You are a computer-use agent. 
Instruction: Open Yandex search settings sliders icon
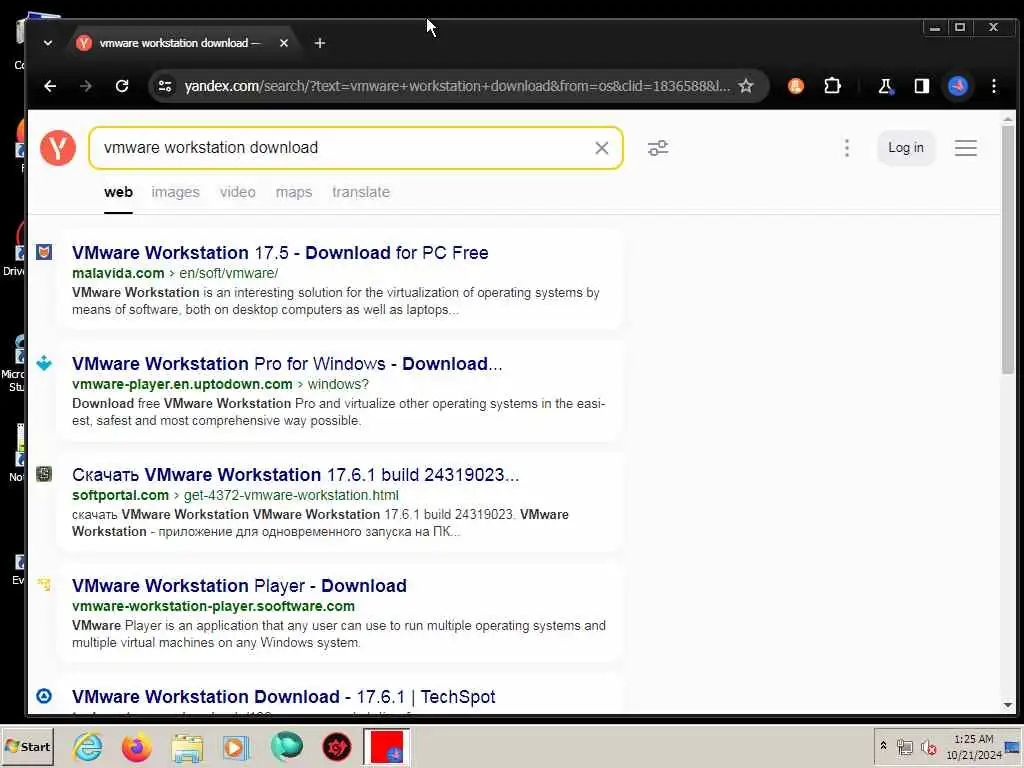point(658,148)
